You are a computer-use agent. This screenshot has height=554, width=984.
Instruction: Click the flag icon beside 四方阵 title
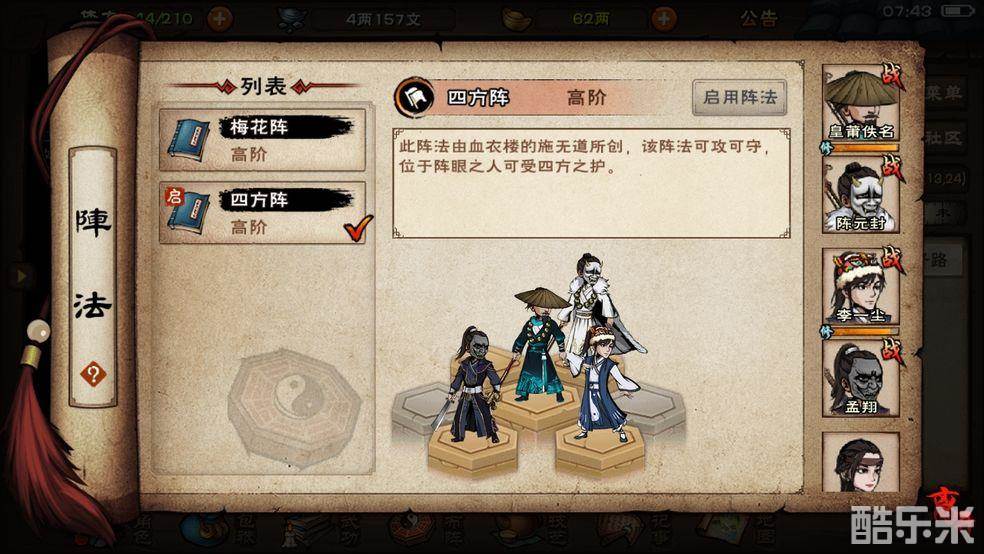point(414,97)
